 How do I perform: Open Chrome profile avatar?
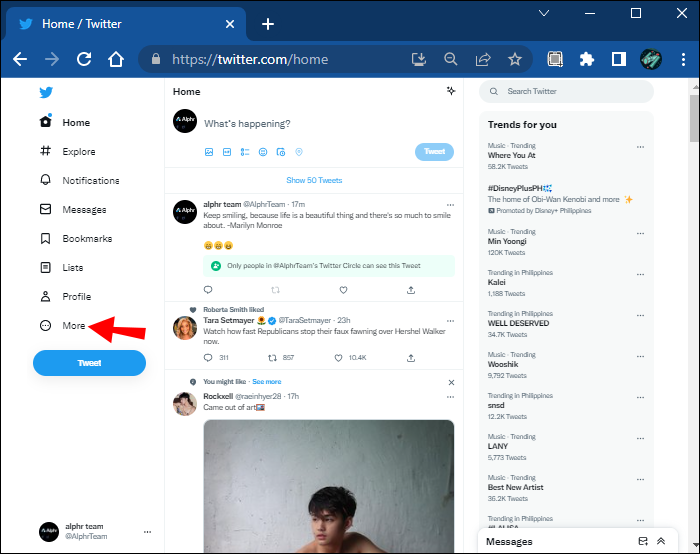point(651,59)
